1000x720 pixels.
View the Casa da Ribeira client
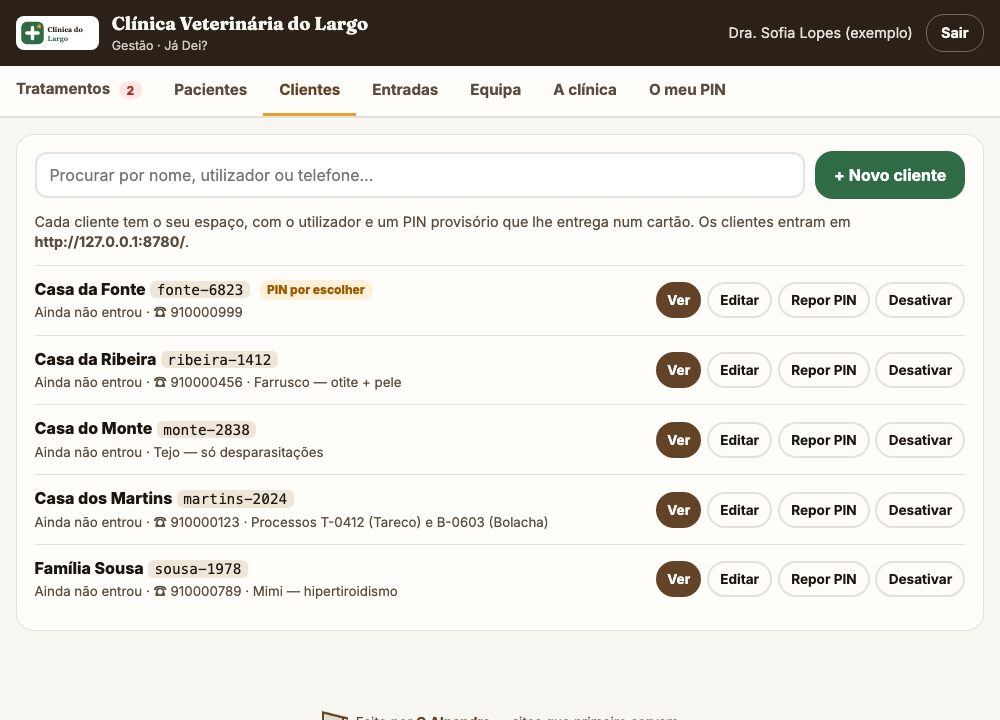678,371
